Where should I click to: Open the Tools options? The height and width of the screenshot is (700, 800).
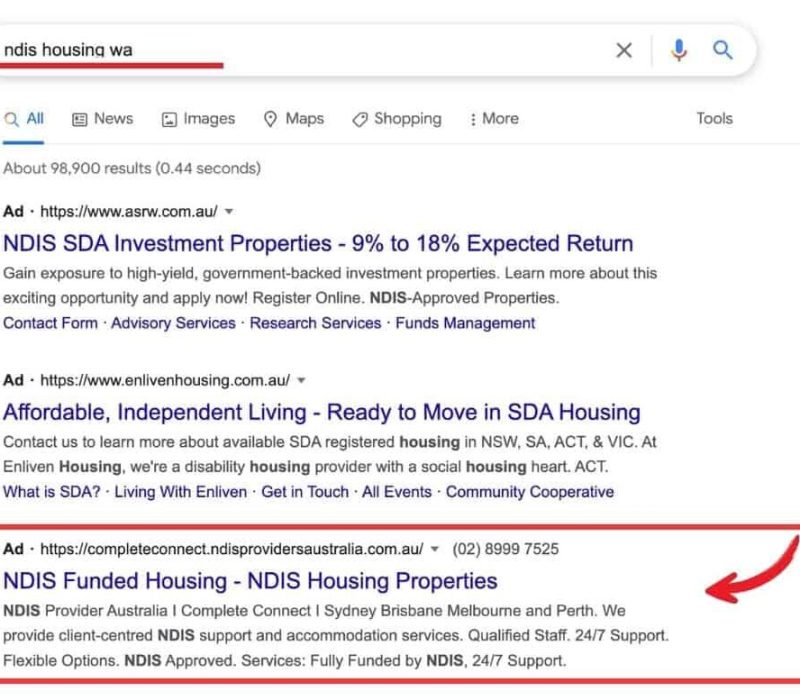(x=714, y=118)
